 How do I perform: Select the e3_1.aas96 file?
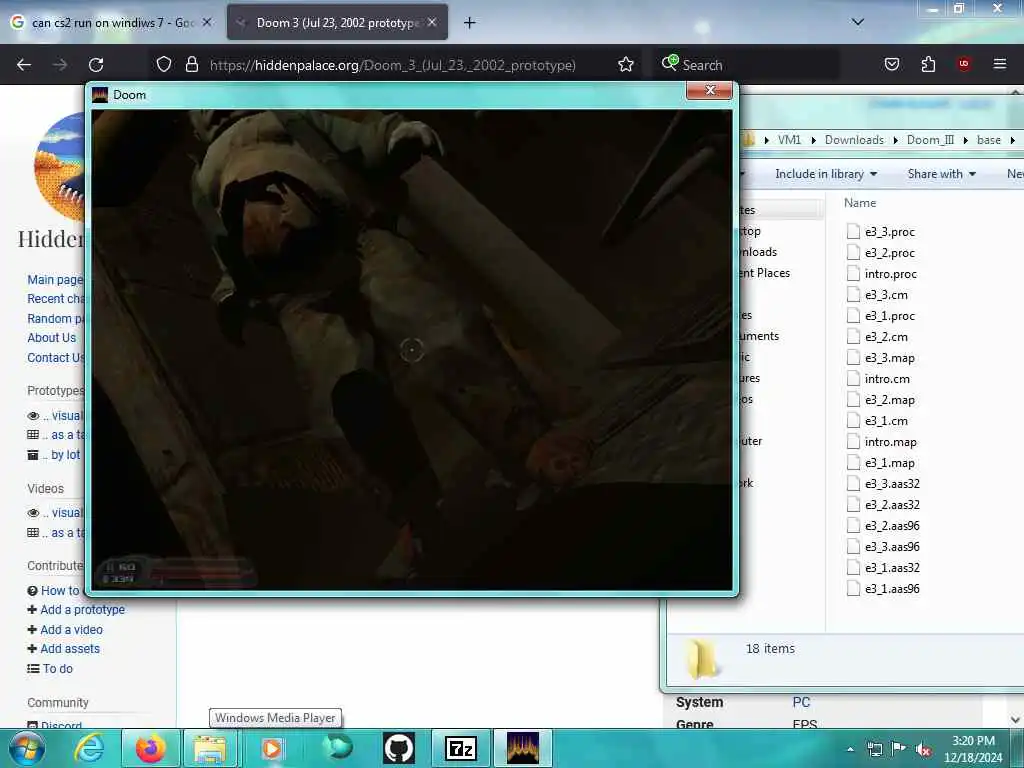coord(892,588)
